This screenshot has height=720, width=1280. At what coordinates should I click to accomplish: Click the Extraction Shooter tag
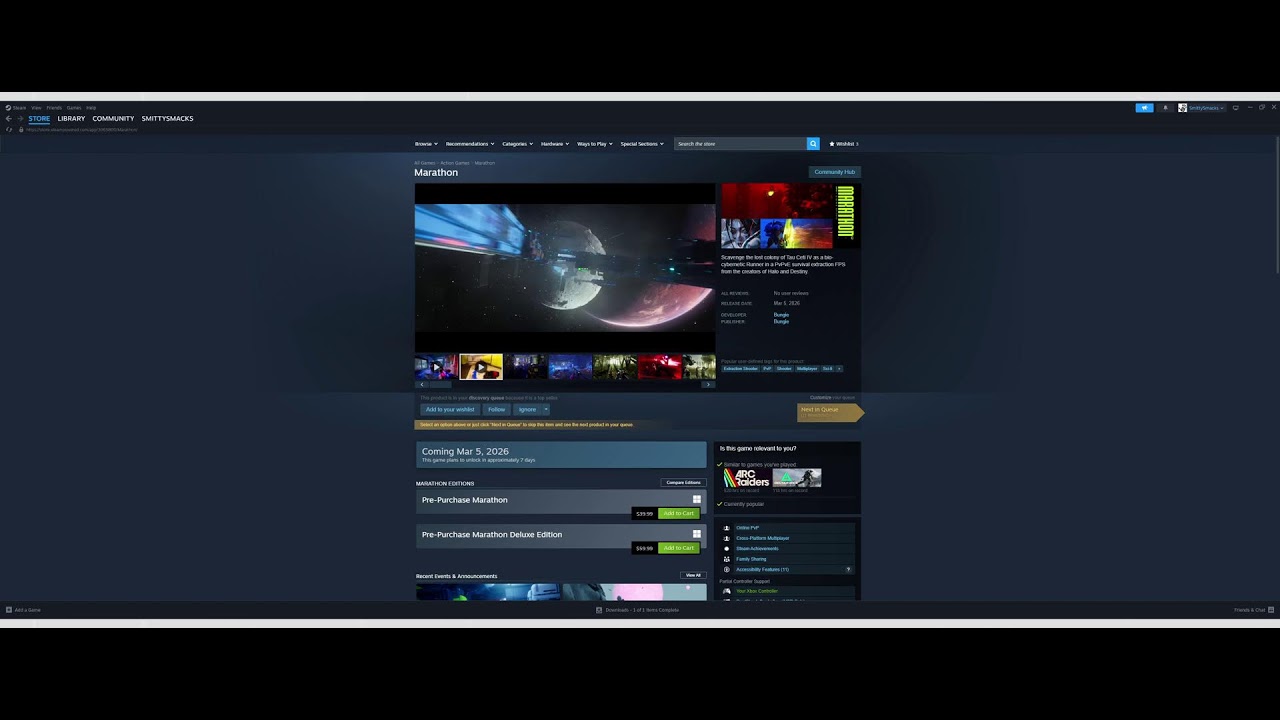point(741,369)
